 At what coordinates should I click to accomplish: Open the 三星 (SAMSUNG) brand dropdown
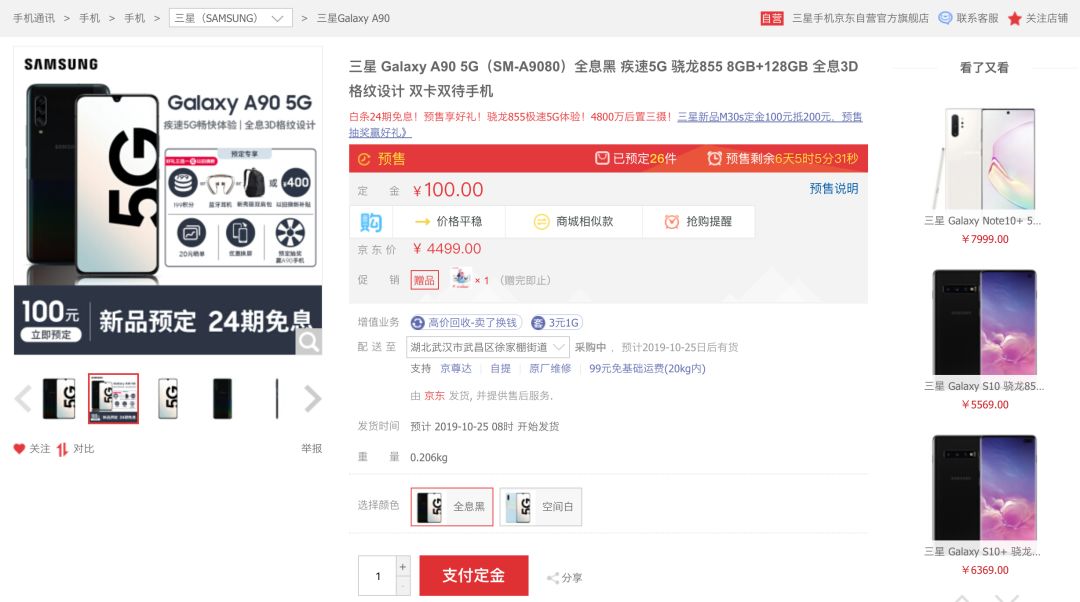(x=230, y=18)
